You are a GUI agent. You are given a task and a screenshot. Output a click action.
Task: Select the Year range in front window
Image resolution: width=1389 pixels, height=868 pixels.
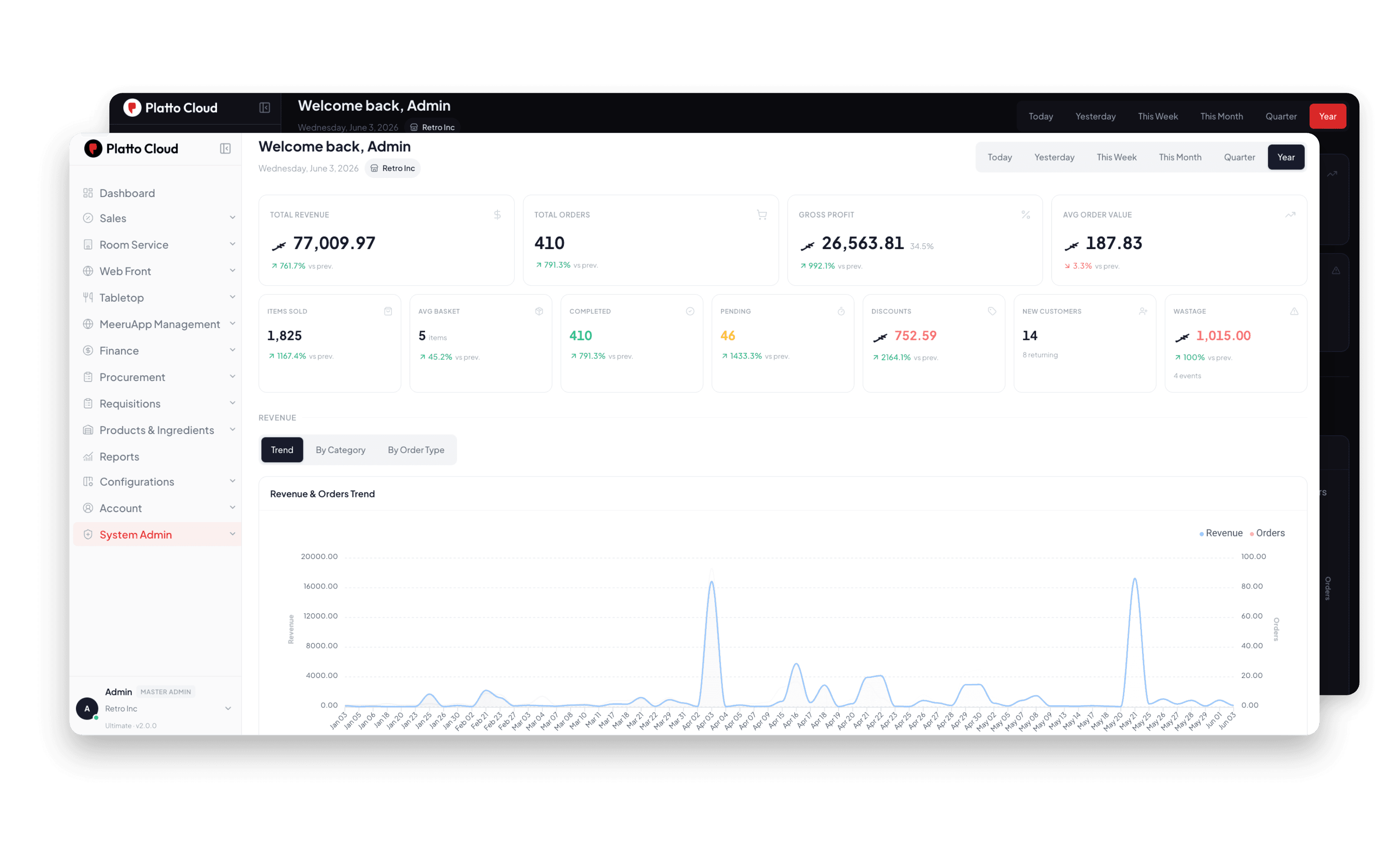tap(1286, 157)
